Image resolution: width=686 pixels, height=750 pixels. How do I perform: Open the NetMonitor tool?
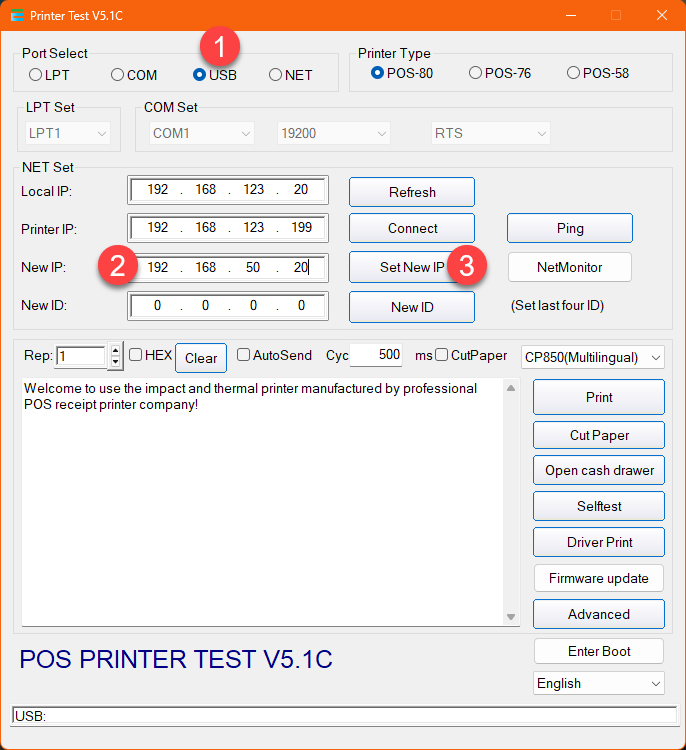570,267
